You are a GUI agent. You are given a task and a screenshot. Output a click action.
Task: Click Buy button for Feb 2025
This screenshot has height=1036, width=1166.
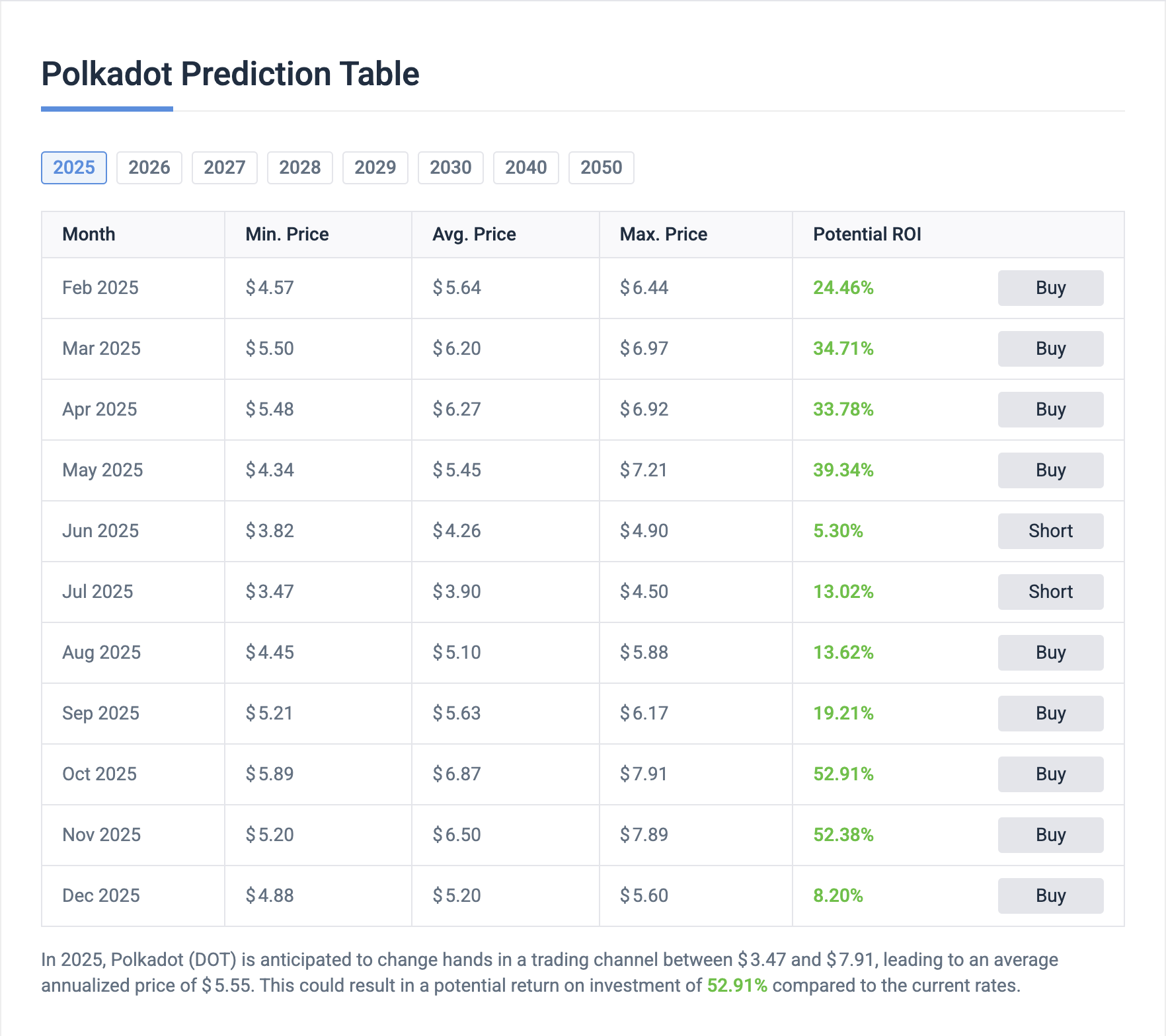[x=1051, y=288]
